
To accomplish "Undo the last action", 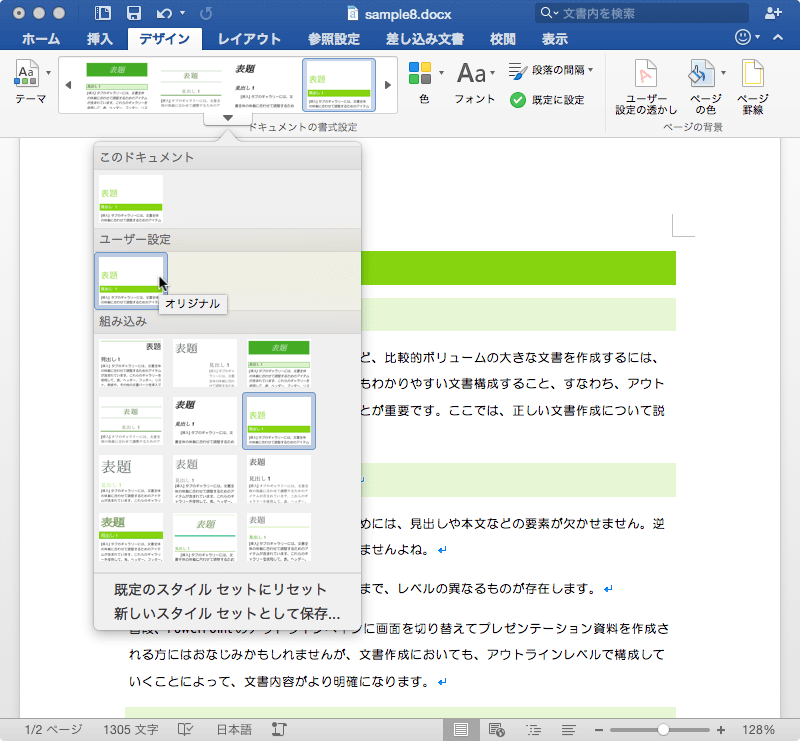I will [164, 13].
